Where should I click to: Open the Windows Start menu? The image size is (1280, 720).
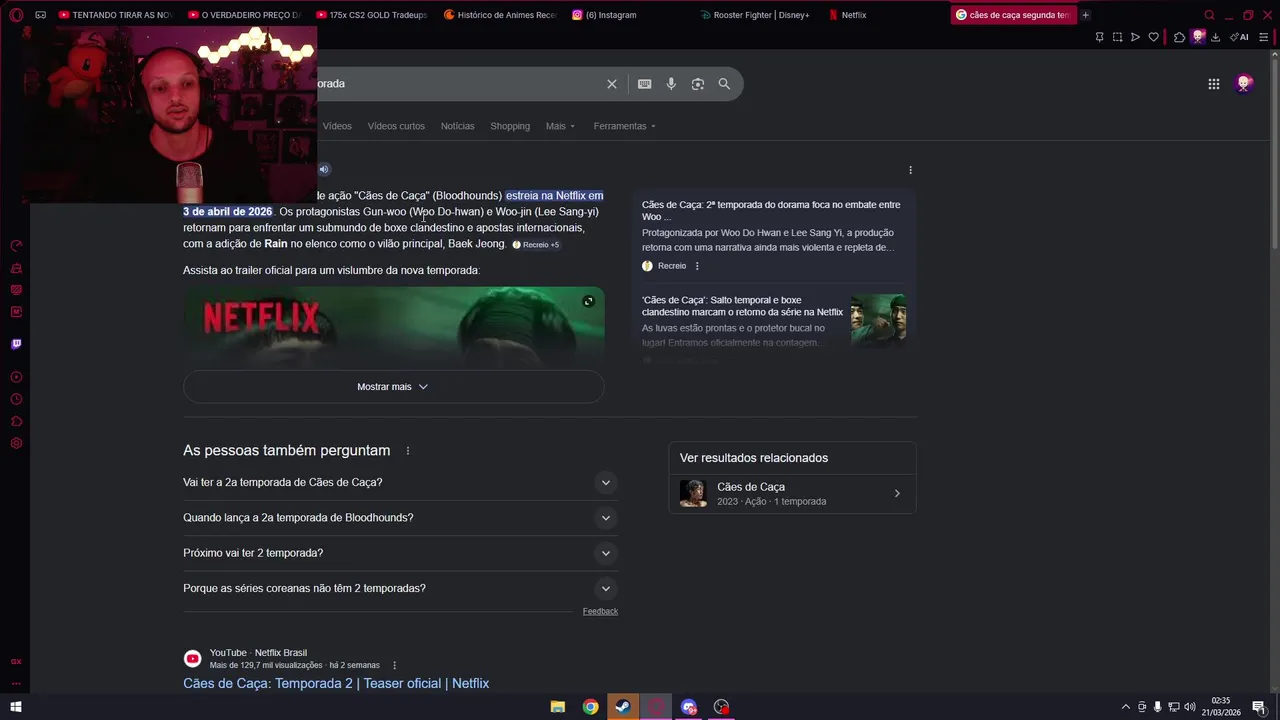point(16,708)
